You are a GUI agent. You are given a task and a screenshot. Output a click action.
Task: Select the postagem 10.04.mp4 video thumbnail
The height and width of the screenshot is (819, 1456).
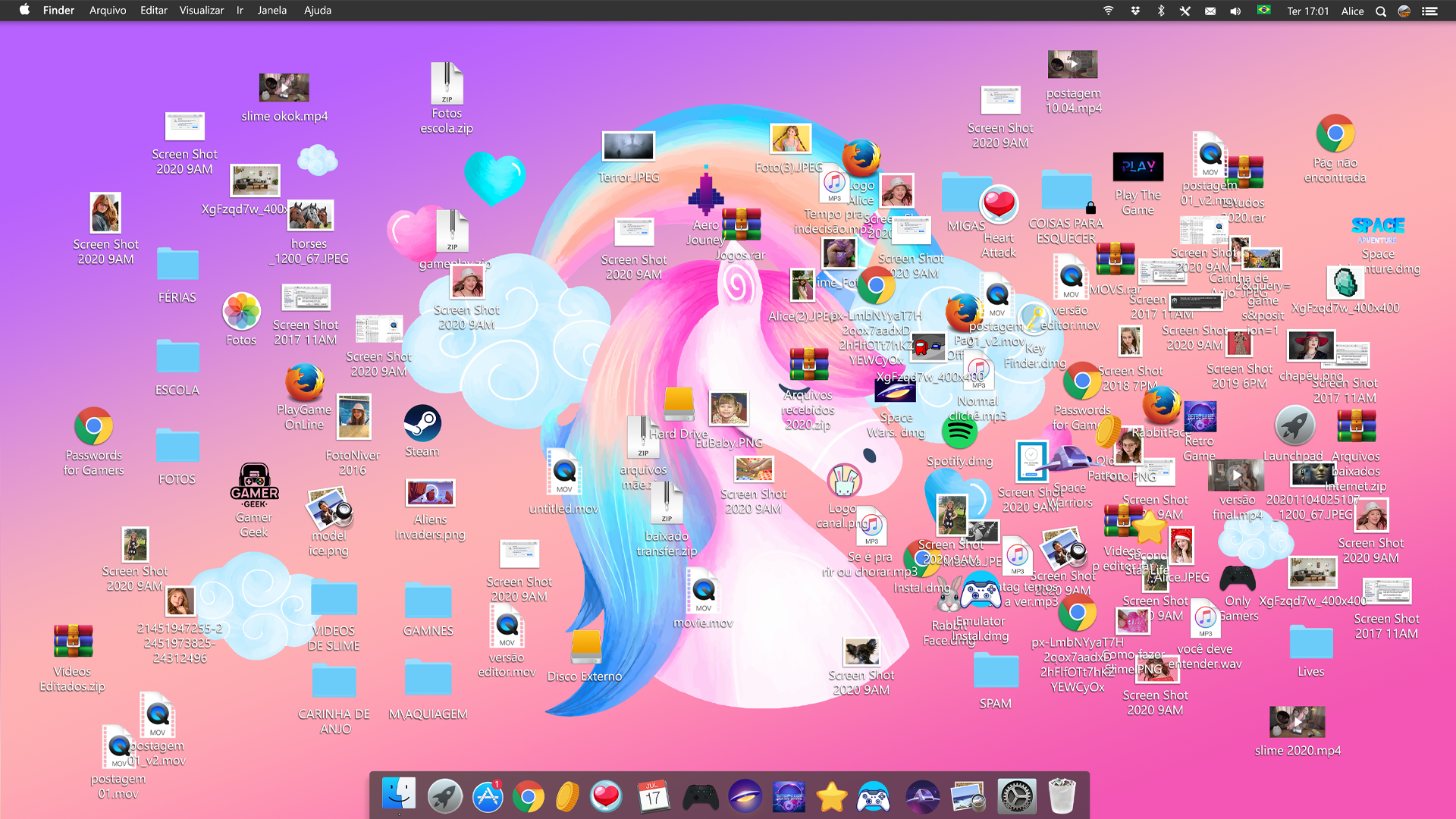(x=1072, y=64)
